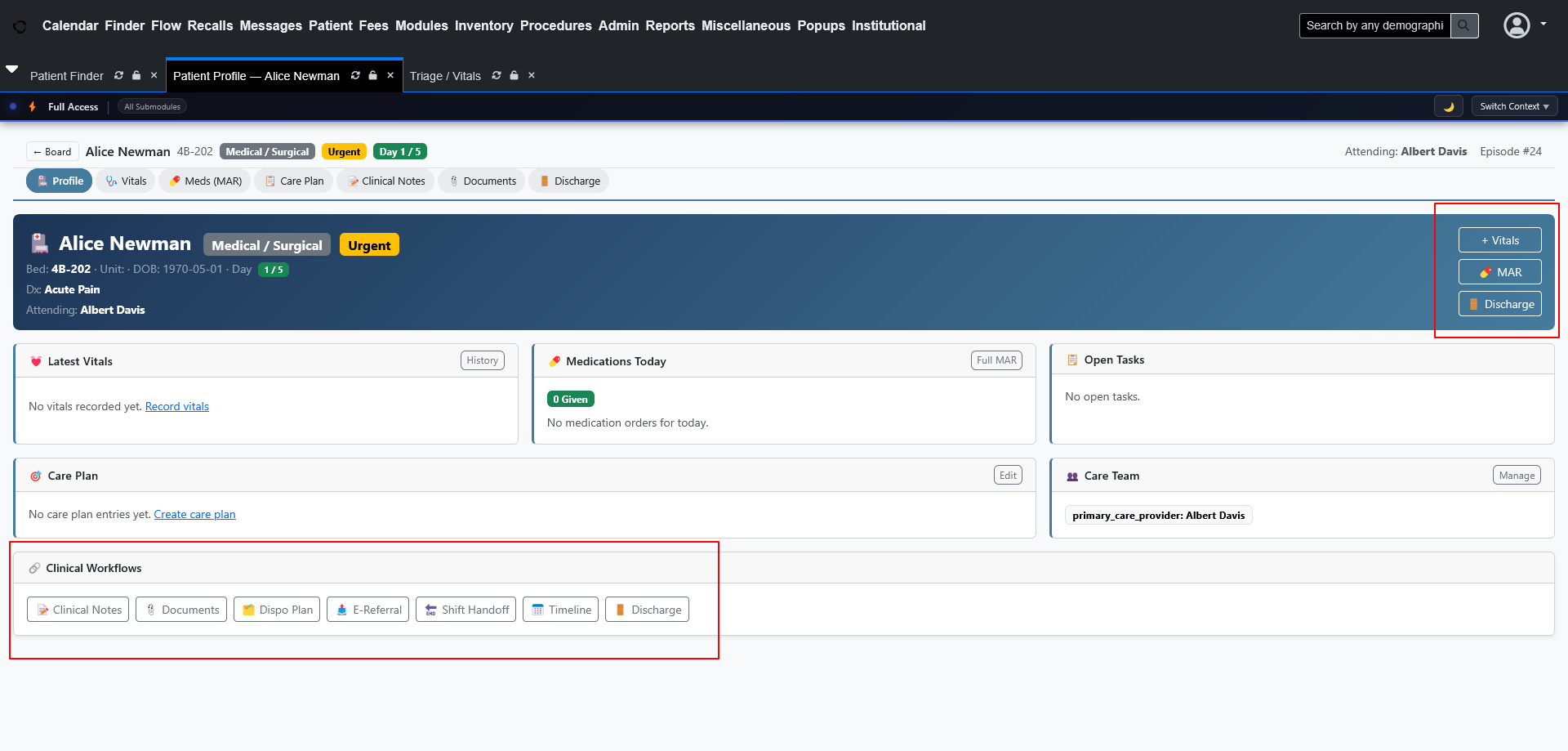Viewport: 1568px width, 751px height.
Task: Click the magnifier search button
Action: tap(1463, 25)
